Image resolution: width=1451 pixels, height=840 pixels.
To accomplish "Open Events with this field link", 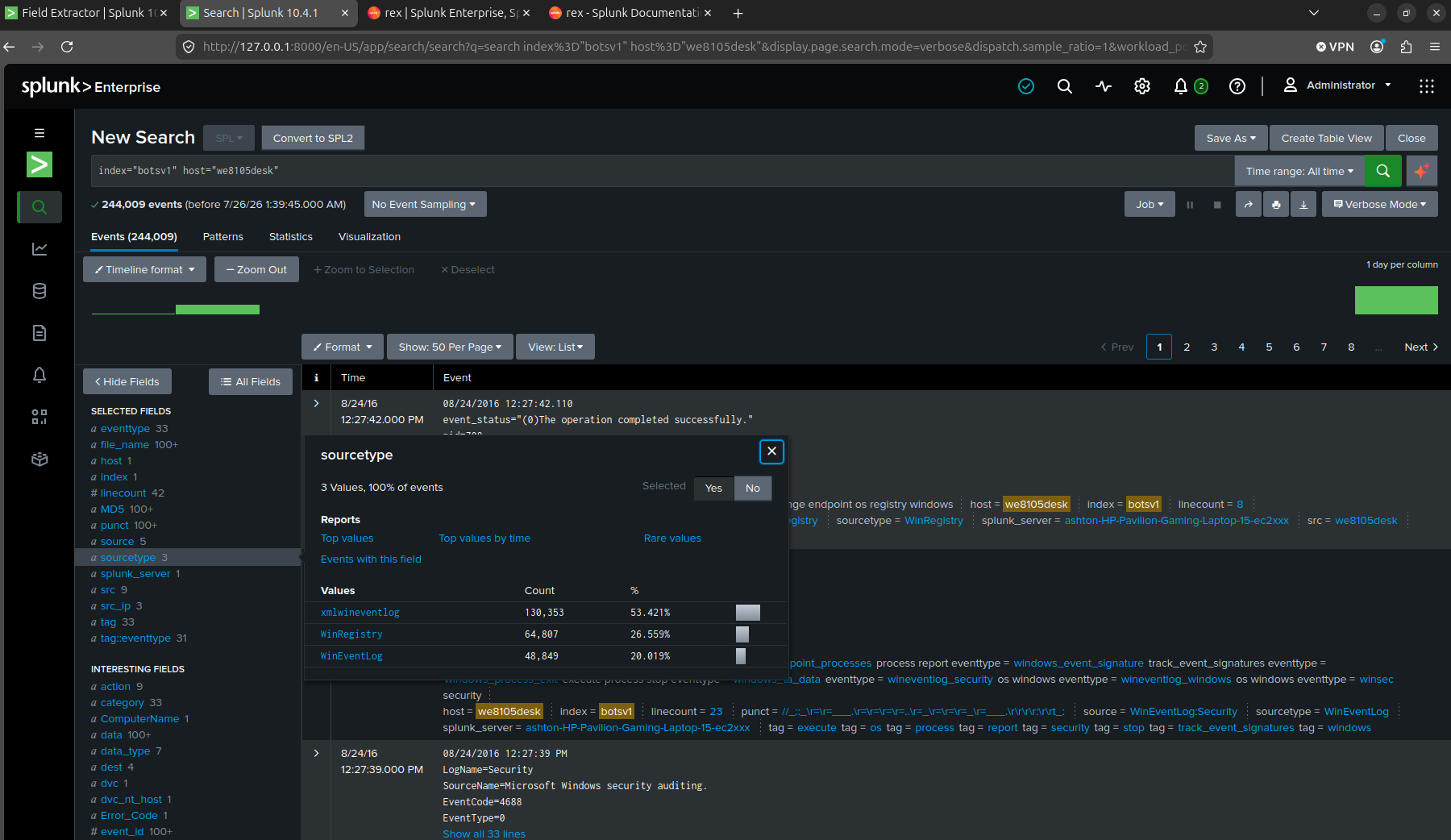I will [371, 559].
